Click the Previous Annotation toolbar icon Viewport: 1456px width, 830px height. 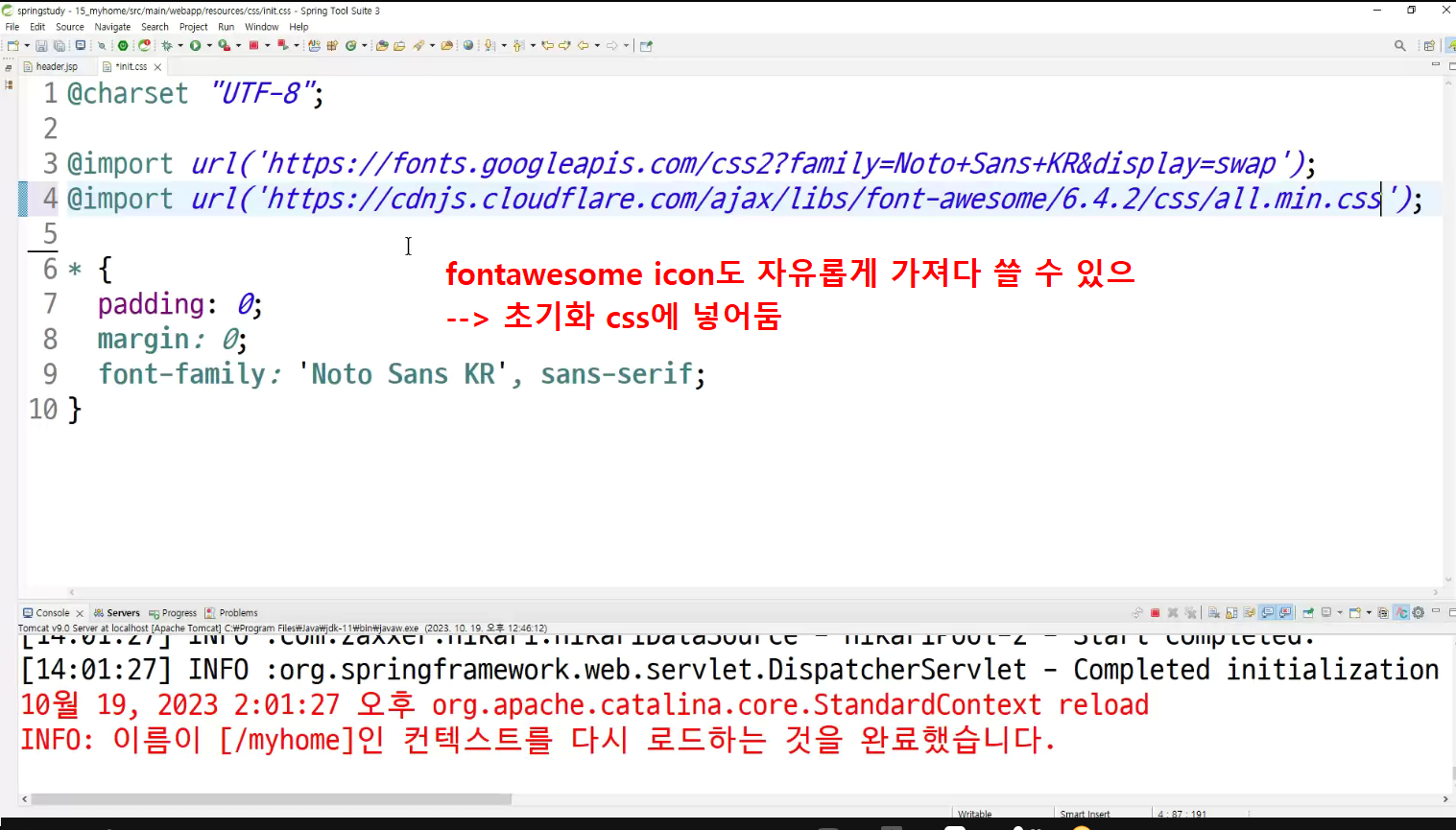click(518, 45)
